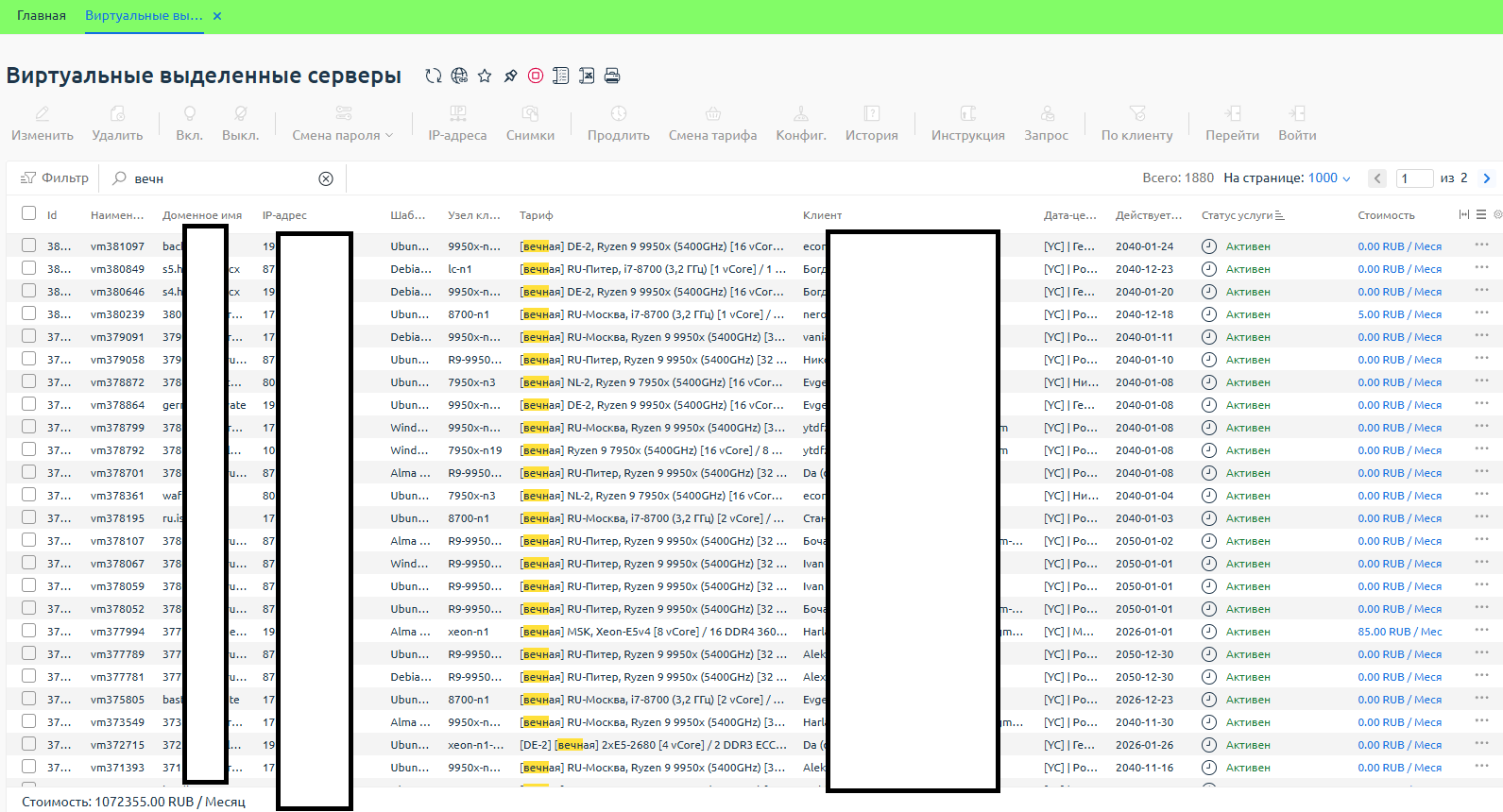Switch to the 'Главная' tab

pos(42,16)
